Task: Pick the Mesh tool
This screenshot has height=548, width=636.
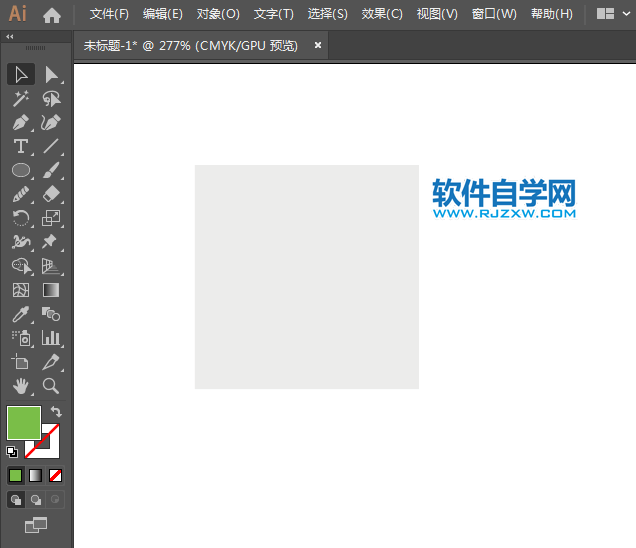Action: tap(21, 290)
